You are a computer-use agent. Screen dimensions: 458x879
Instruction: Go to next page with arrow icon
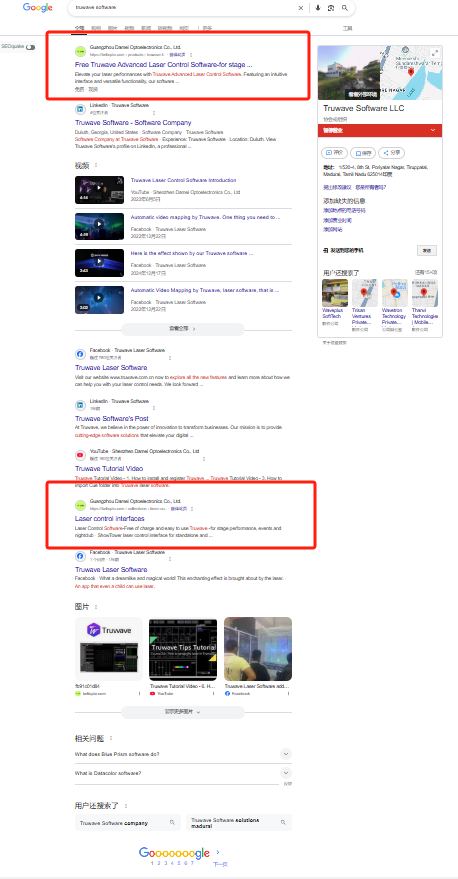218,853
